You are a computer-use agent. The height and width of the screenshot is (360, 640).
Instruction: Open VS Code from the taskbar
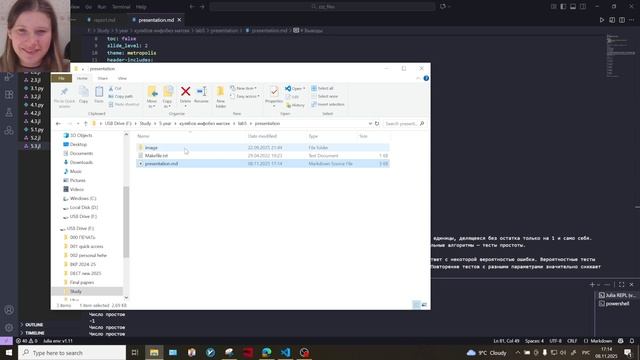(285, 352)
